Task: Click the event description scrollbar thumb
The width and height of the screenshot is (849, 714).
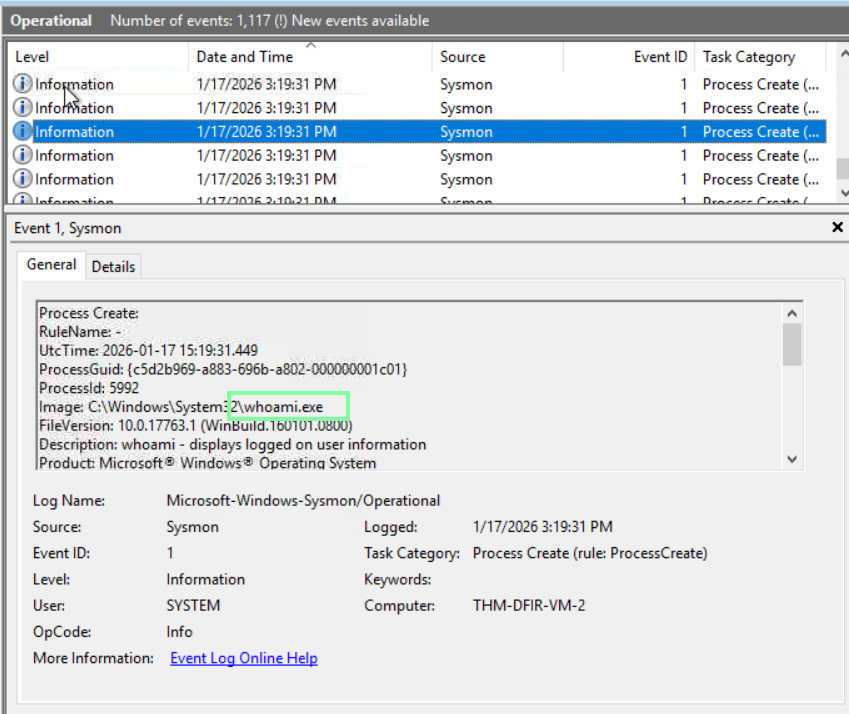Action: (792, 345)
